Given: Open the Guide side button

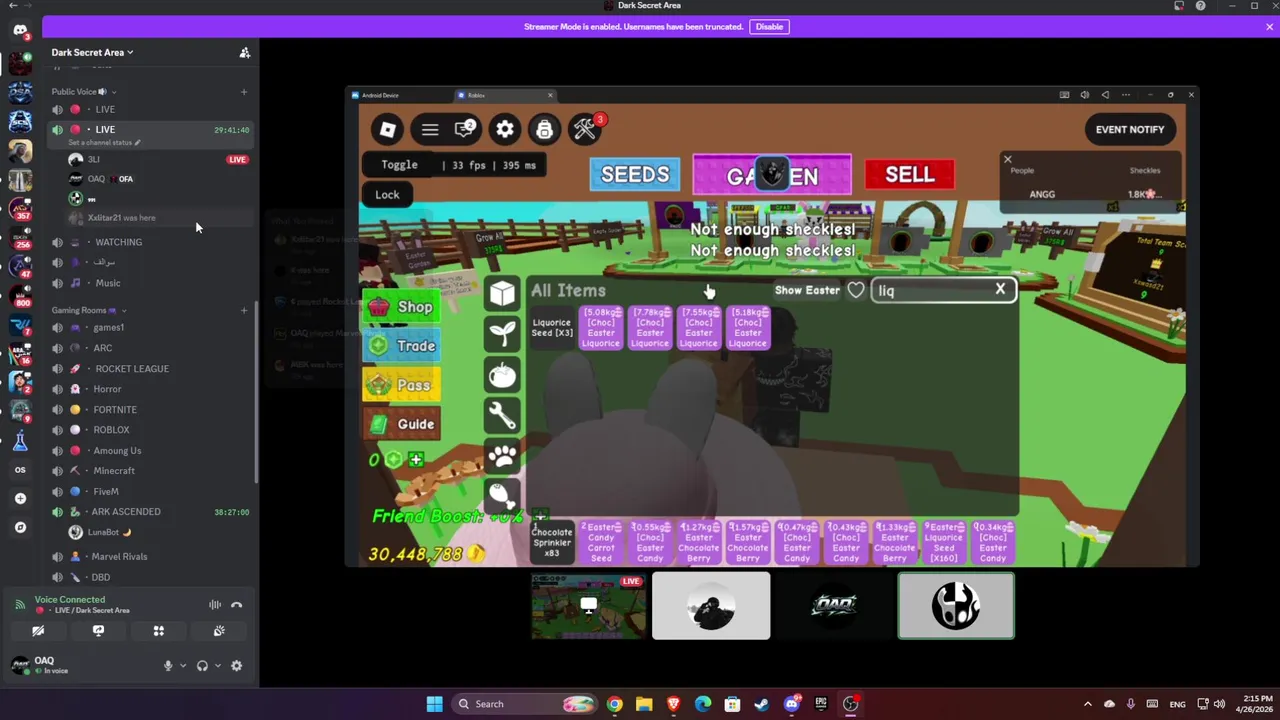Looking at the screenshot, I should tap(402, 424).
